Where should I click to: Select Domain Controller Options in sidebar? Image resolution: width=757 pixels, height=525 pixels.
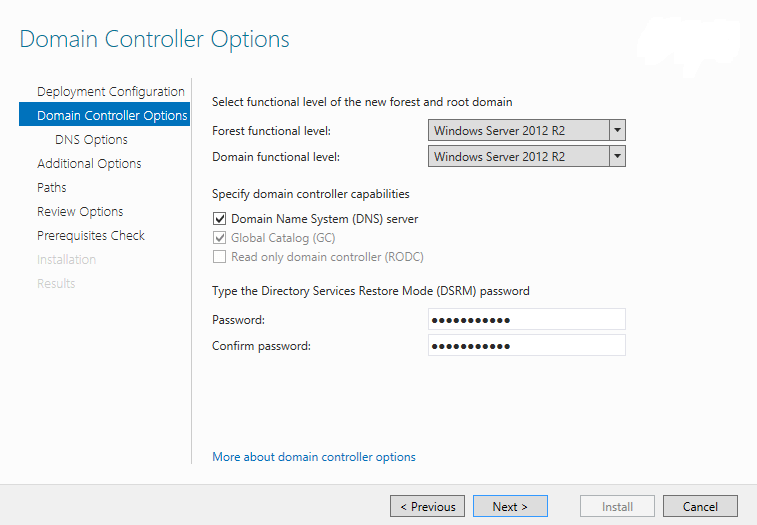[x=111, y=116]
